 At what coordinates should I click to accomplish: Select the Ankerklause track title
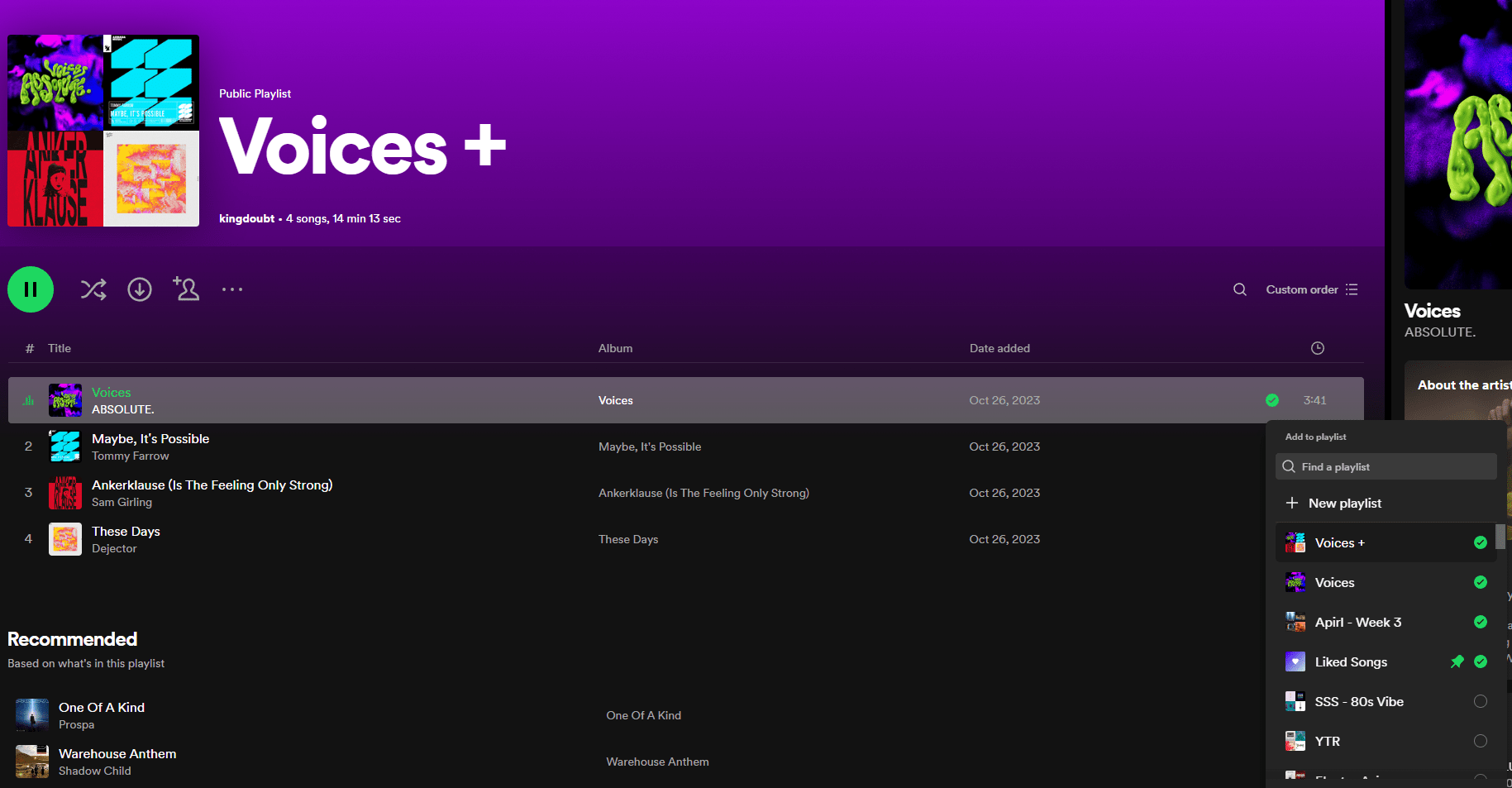click(212, 485)
